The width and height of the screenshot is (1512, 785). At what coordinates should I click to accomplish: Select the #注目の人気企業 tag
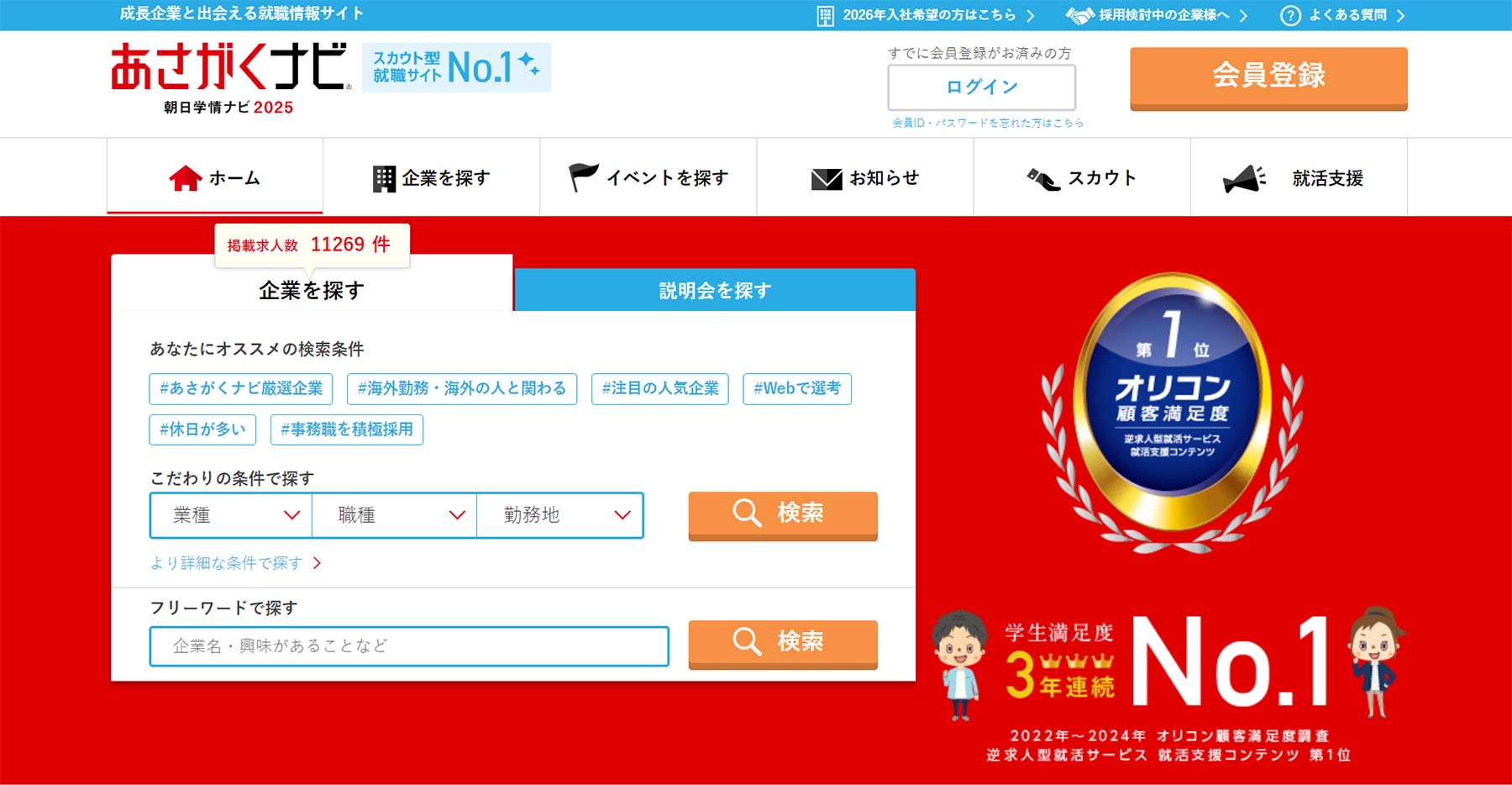pyautogui.click(x=660, y=388)
